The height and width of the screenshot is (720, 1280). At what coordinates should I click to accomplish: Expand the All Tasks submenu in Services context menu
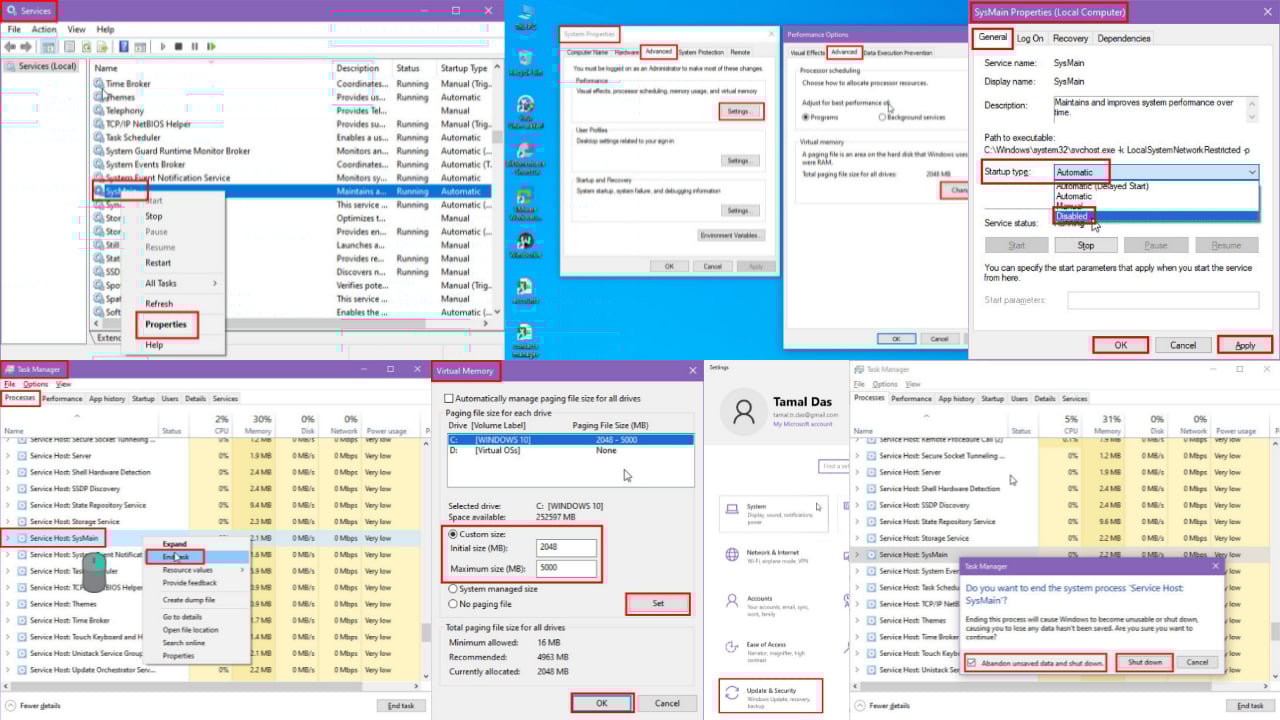point(180,283)
